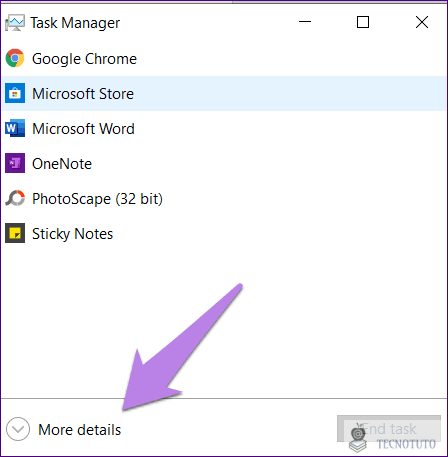Select the Microsoft Word row text
Screen dimensions: 448x457
pyautogui.click(x=83, y=129)
